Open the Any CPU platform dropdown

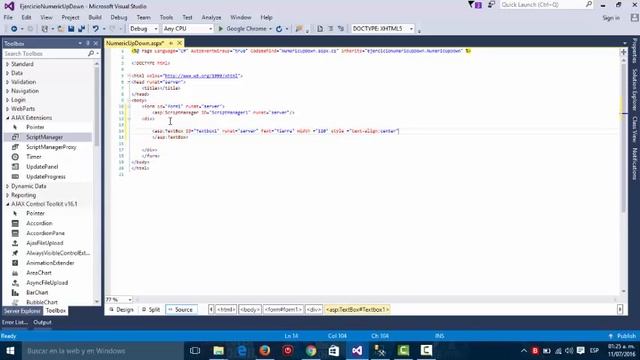188,29
